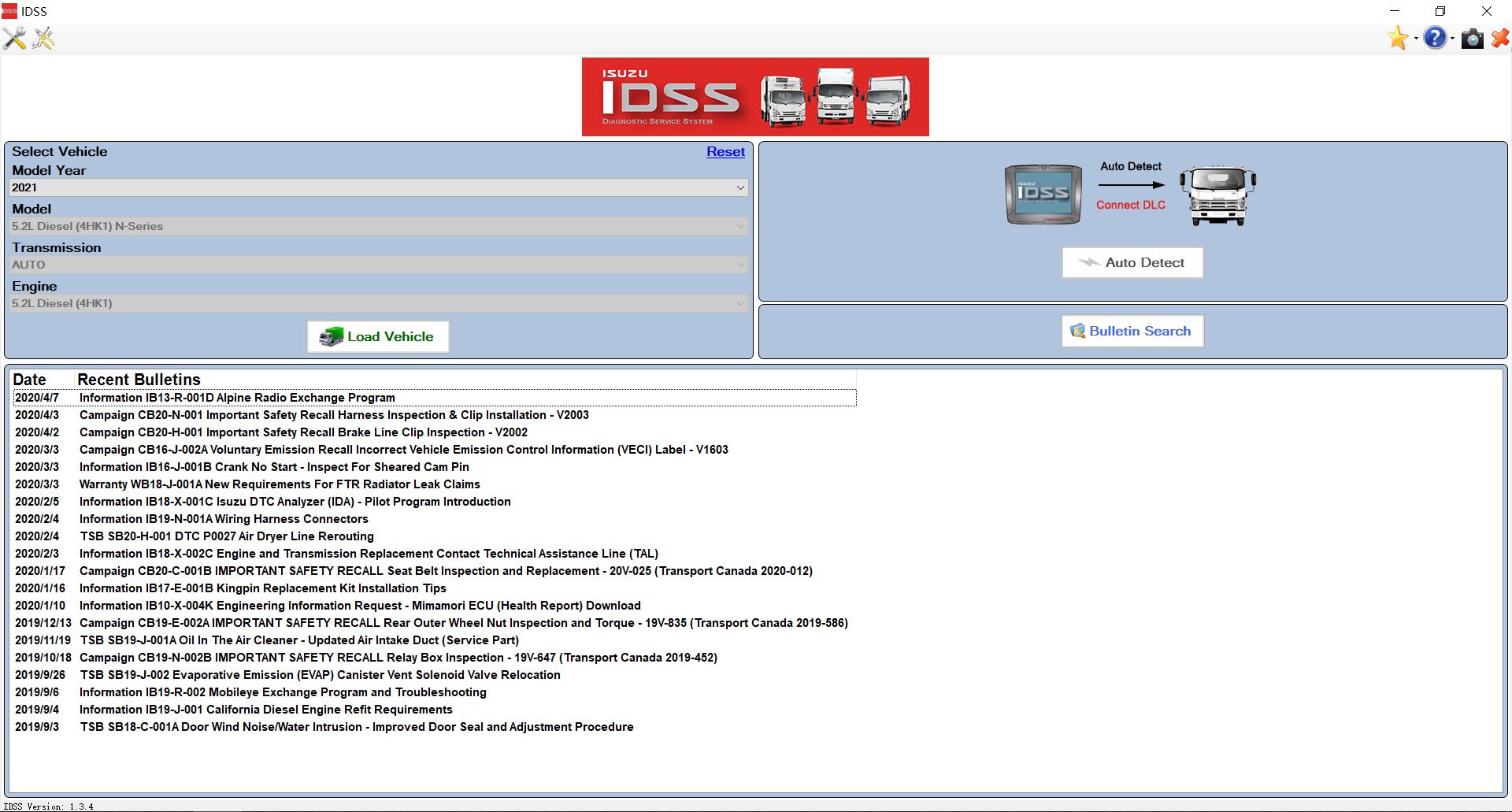Select CB20-H-001 Brake Line Clip Inspection bulletin
Viewport: 1512px width, 812px height.
tap(435, 432)
